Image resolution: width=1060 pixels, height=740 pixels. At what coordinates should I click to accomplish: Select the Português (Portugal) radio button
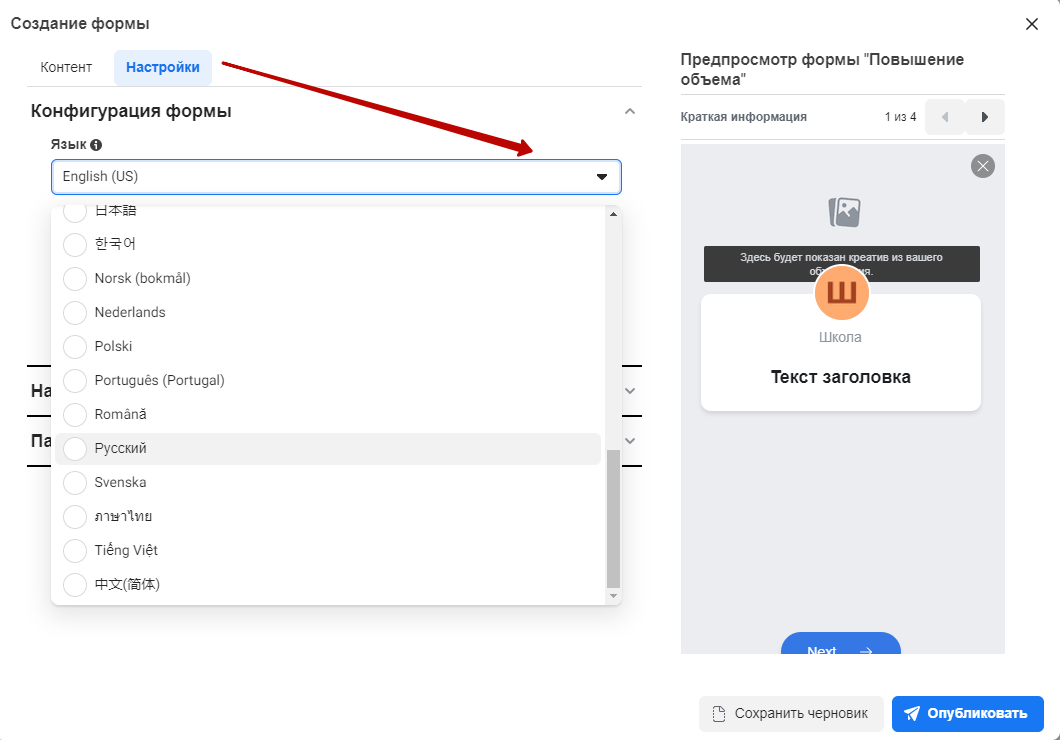[75, 380]
